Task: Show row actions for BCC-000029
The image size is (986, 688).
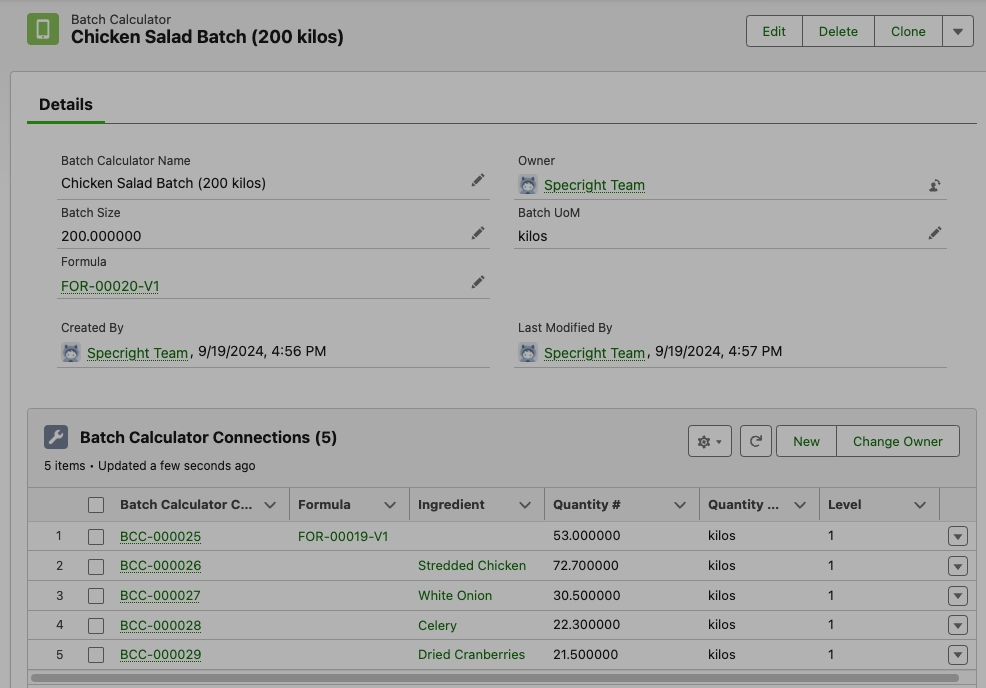Action: (958, 655)
